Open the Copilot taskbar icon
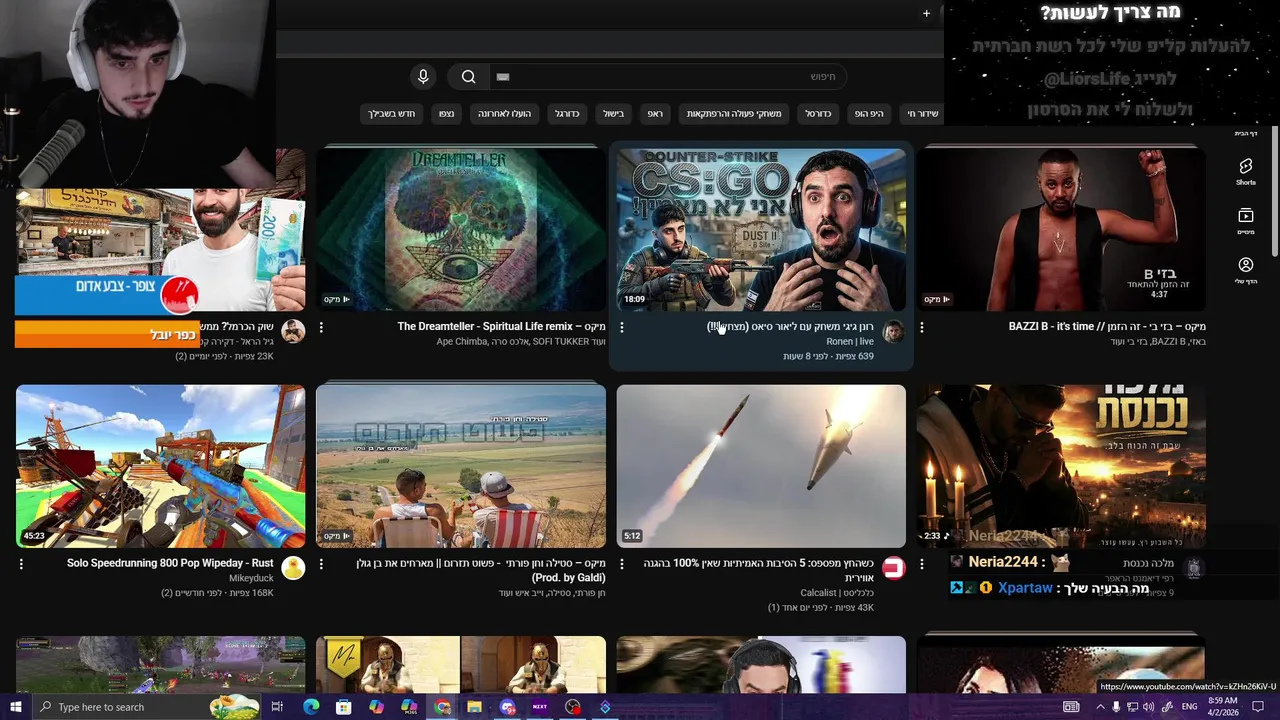Screen dimensions: 1280x720 376,707
